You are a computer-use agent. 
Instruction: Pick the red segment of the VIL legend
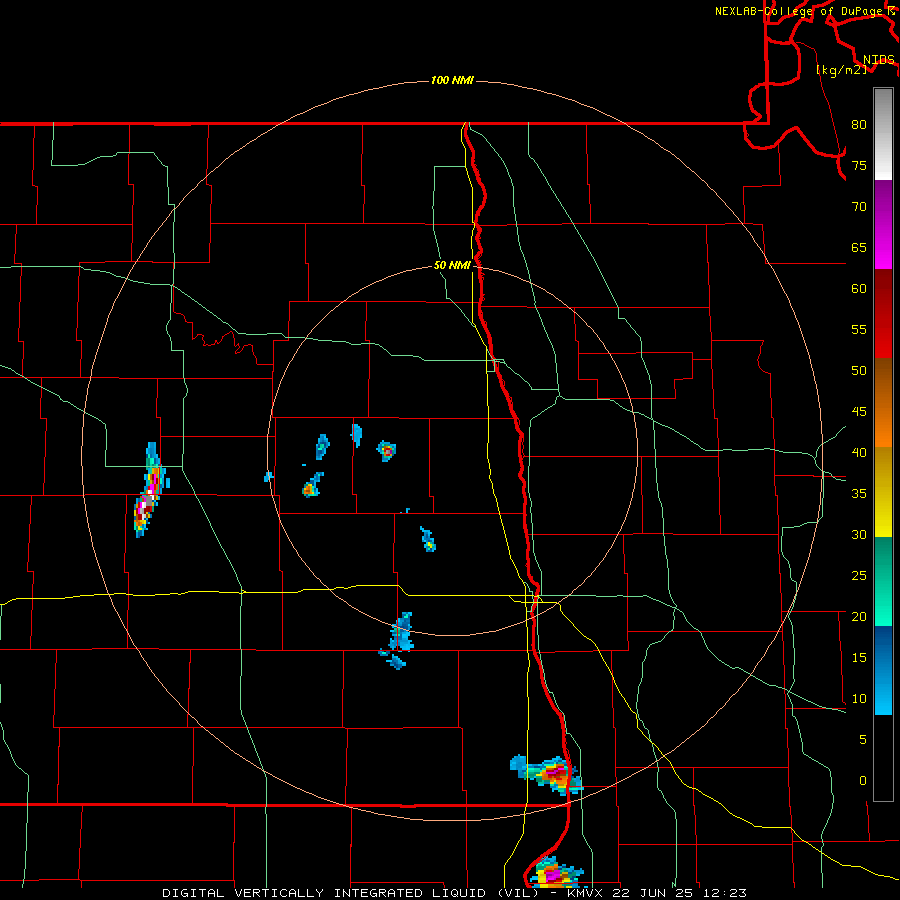pos(883,314)
